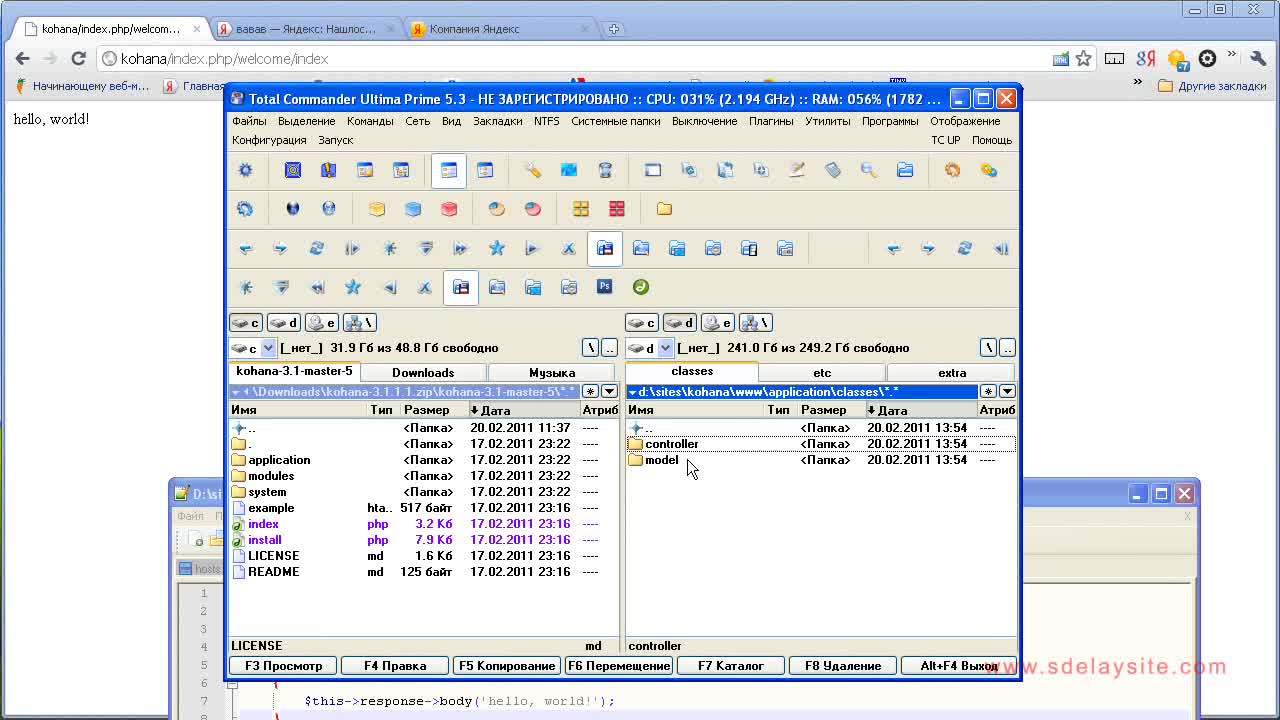
Task: Open right panel favorites asterisk button
Action: (x=988, y=392)
